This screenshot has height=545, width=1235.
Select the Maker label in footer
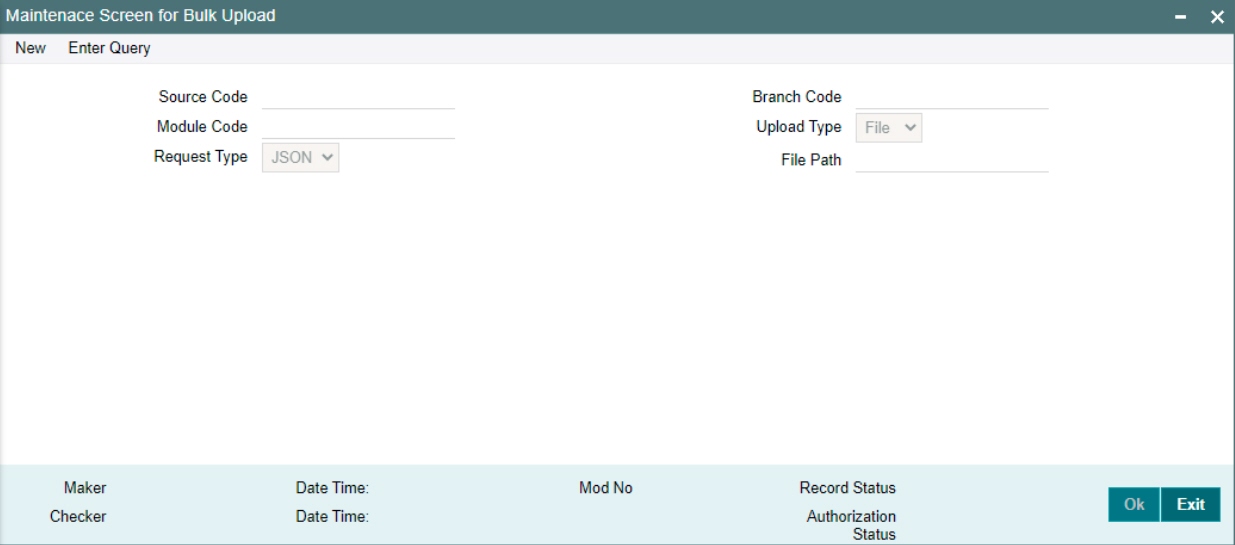click(x=85, y=488)
